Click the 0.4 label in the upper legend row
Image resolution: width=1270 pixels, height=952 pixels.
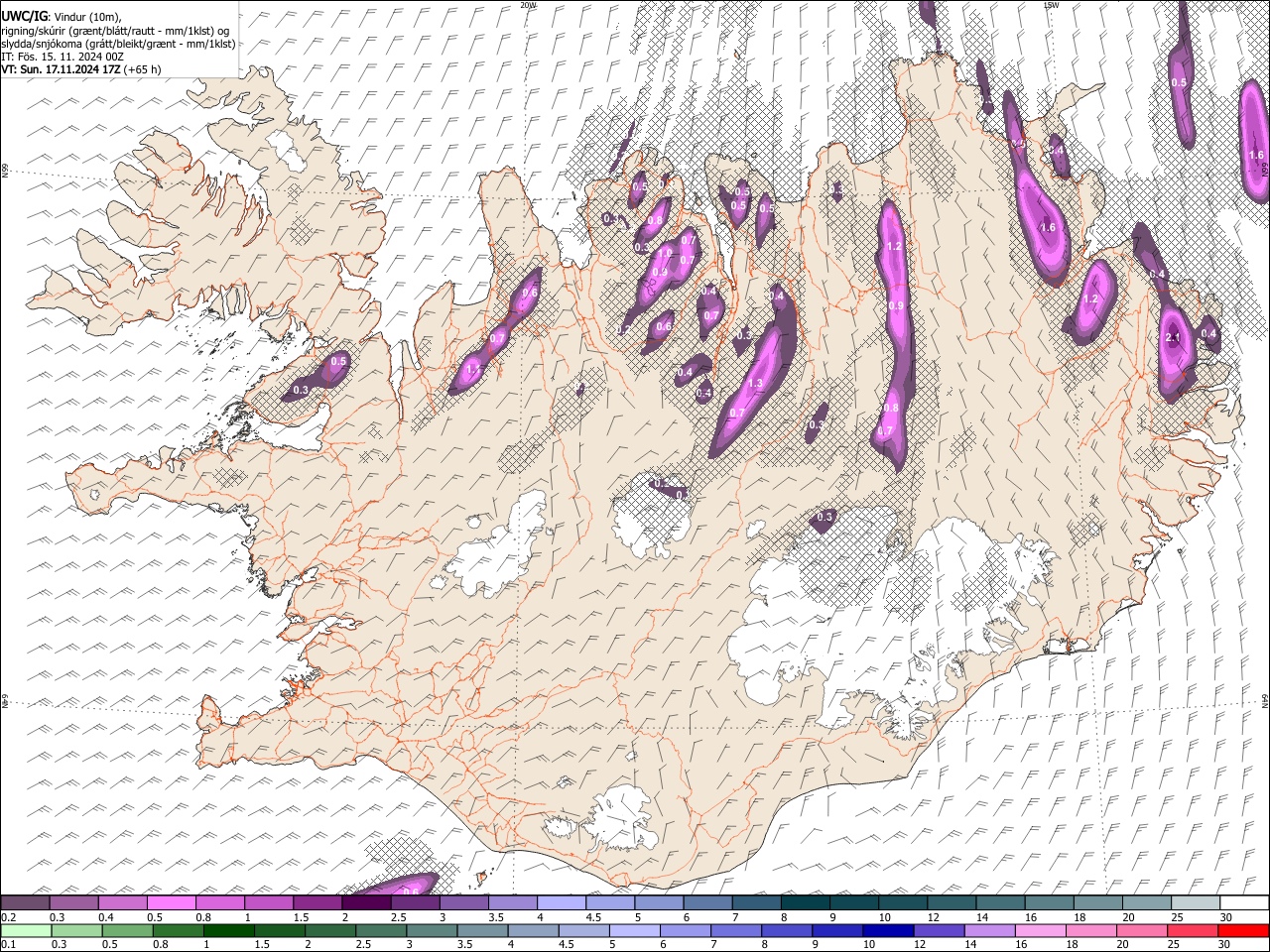pos(105,917)
